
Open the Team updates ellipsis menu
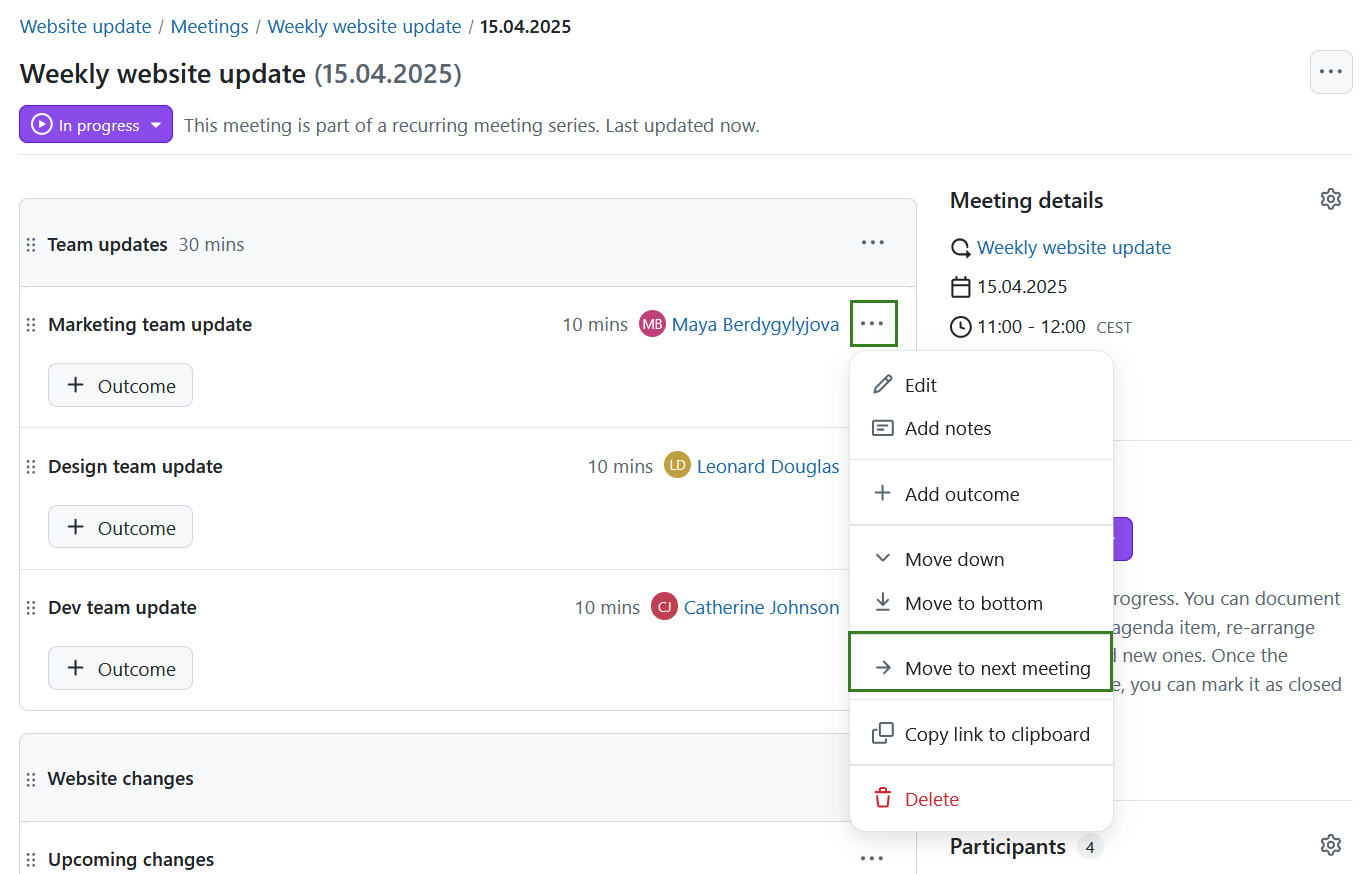coord(872,242)
